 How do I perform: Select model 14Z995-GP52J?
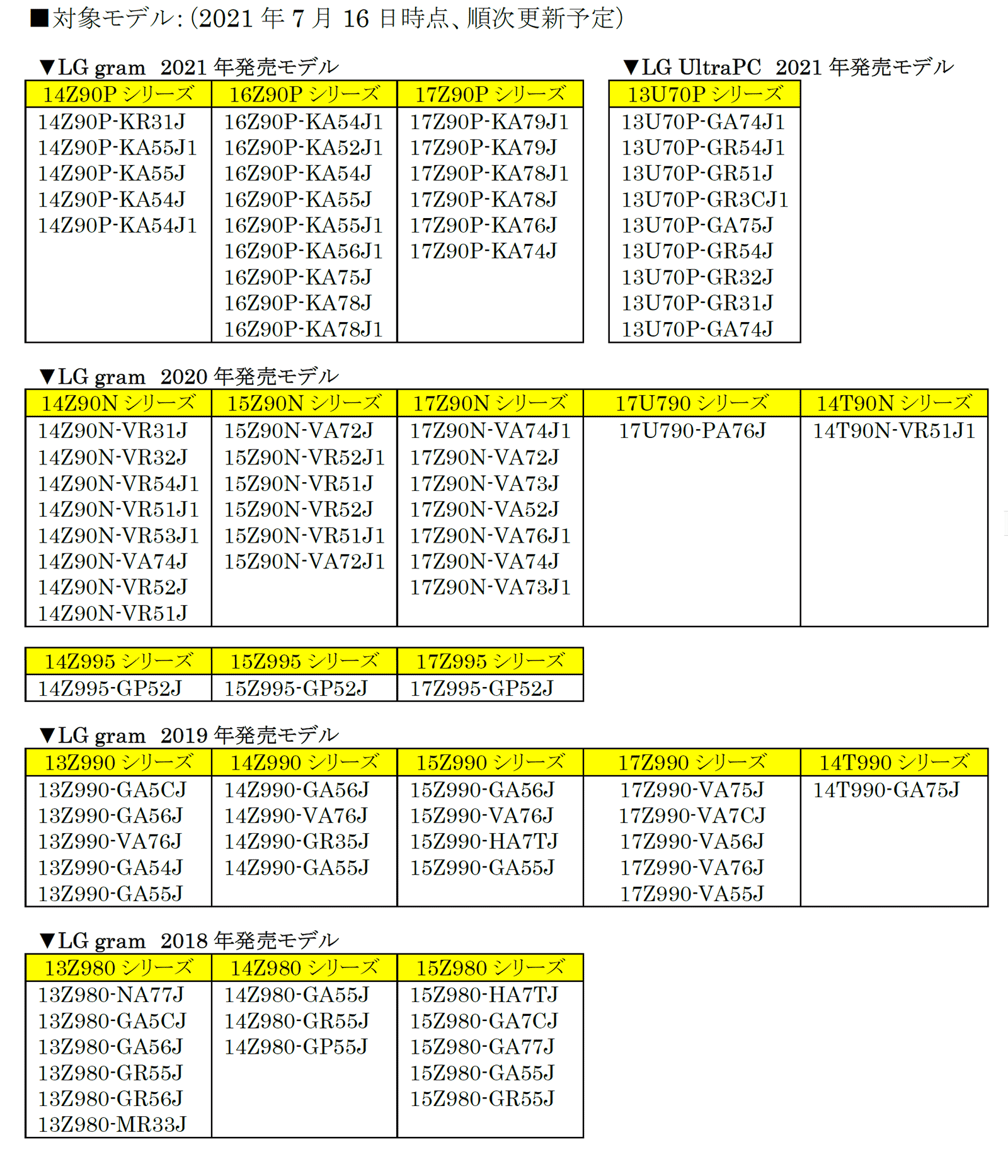[110, 689]
